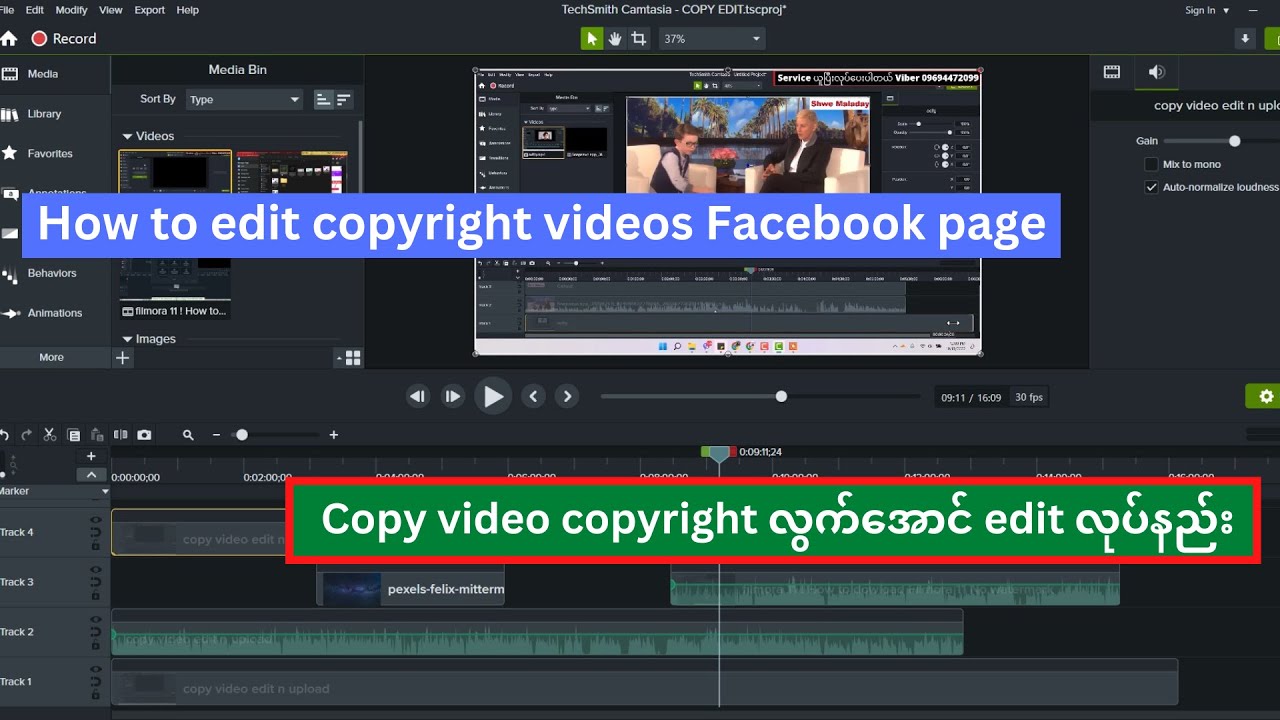
Task: Collapse the Videos section in Media Bin
Action: click(x=127, y=136)
